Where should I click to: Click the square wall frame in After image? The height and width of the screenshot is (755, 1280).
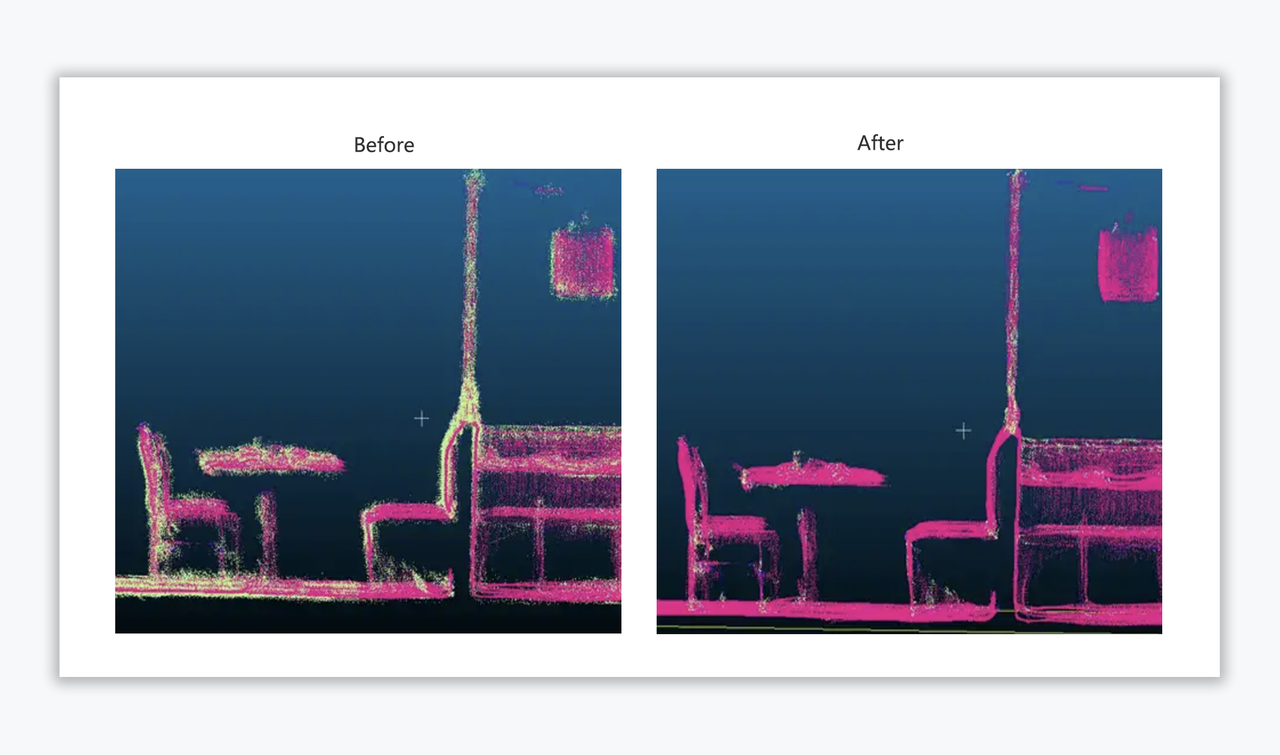[1128, 265]
